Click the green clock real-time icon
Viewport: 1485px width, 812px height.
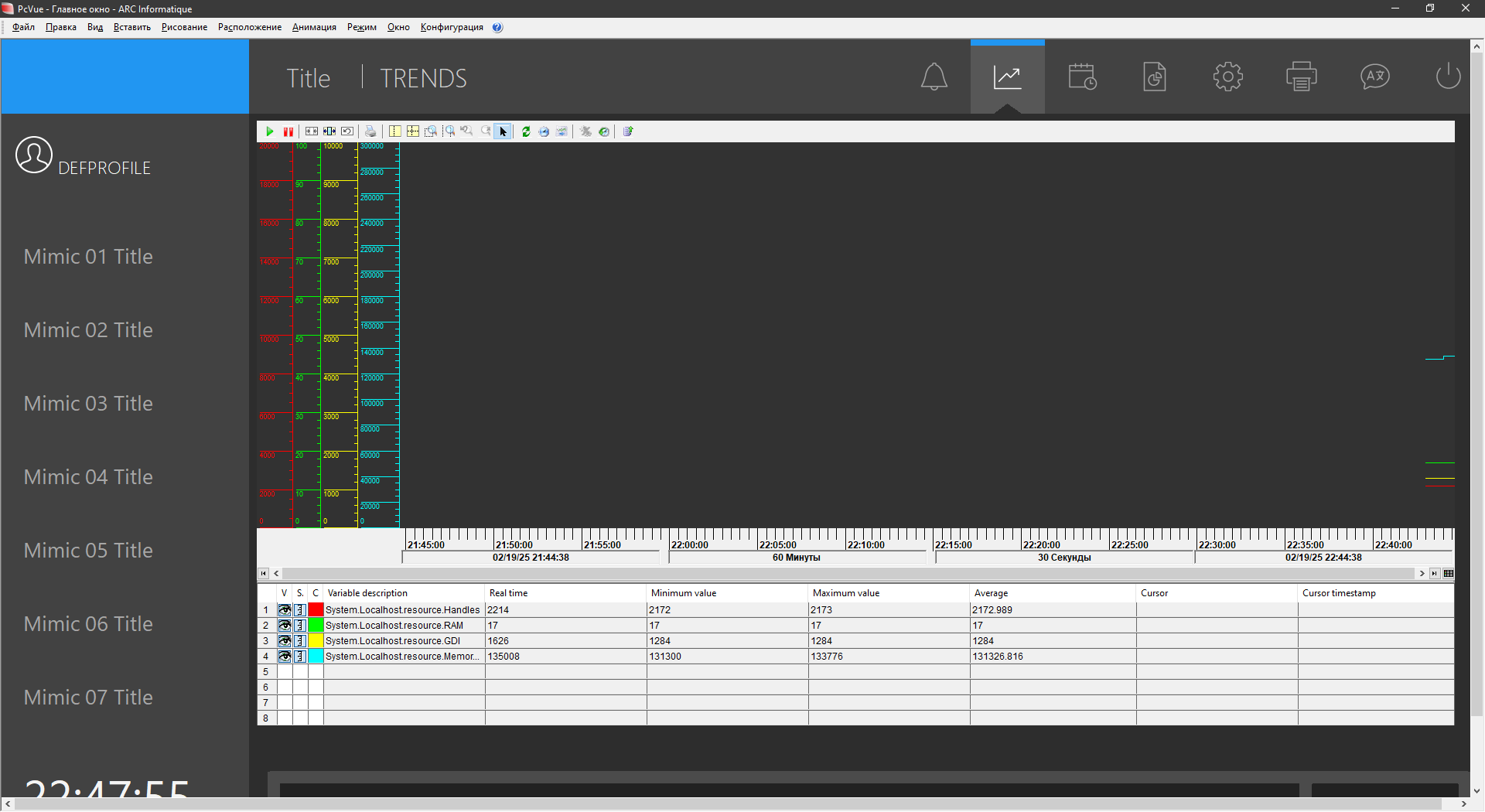[x=604, y=131]
